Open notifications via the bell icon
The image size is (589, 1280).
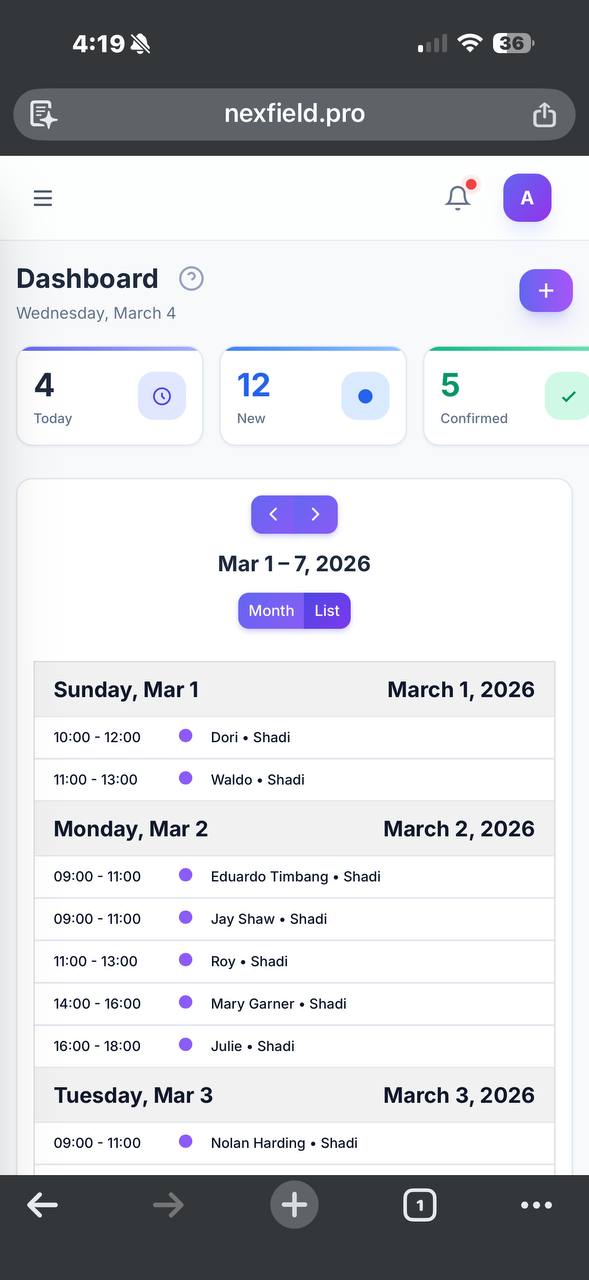457,197
